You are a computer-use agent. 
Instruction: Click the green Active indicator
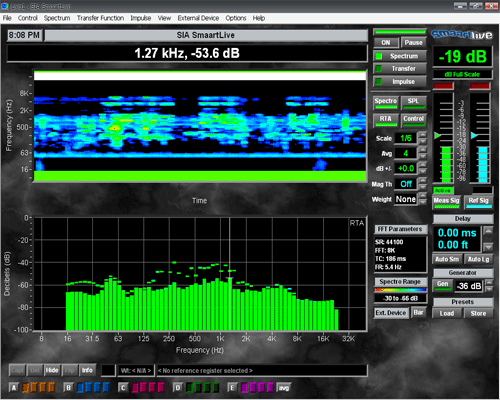click(443, 190)
